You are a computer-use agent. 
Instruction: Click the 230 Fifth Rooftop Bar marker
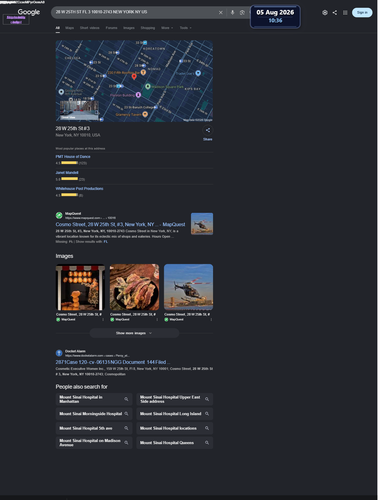[x=143, y=72]
